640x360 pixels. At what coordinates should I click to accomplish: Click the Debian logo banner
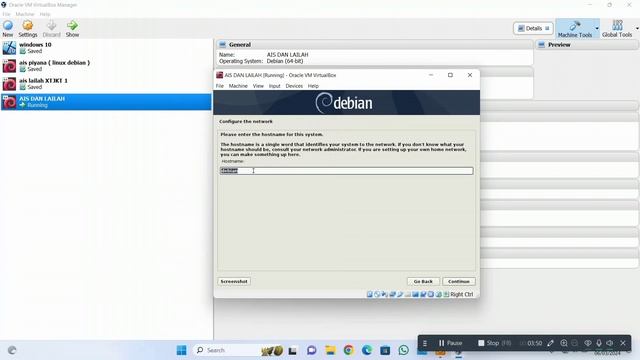(347, 102)
